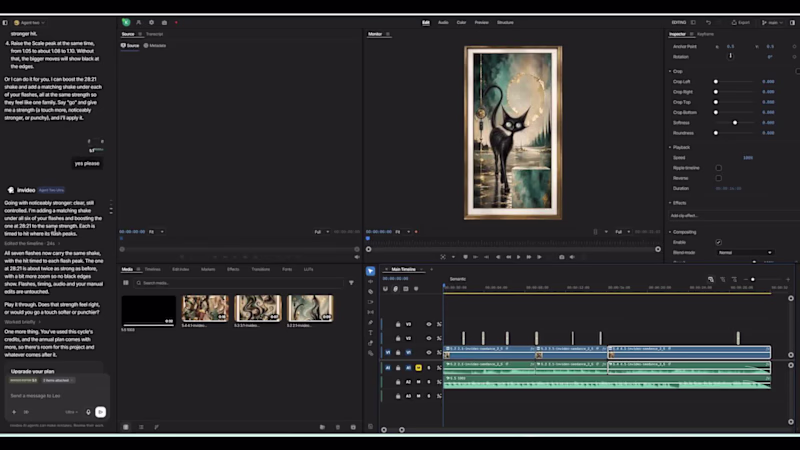
Task: Open the Monitor Full quality dropdown
Action: (622, 232)
